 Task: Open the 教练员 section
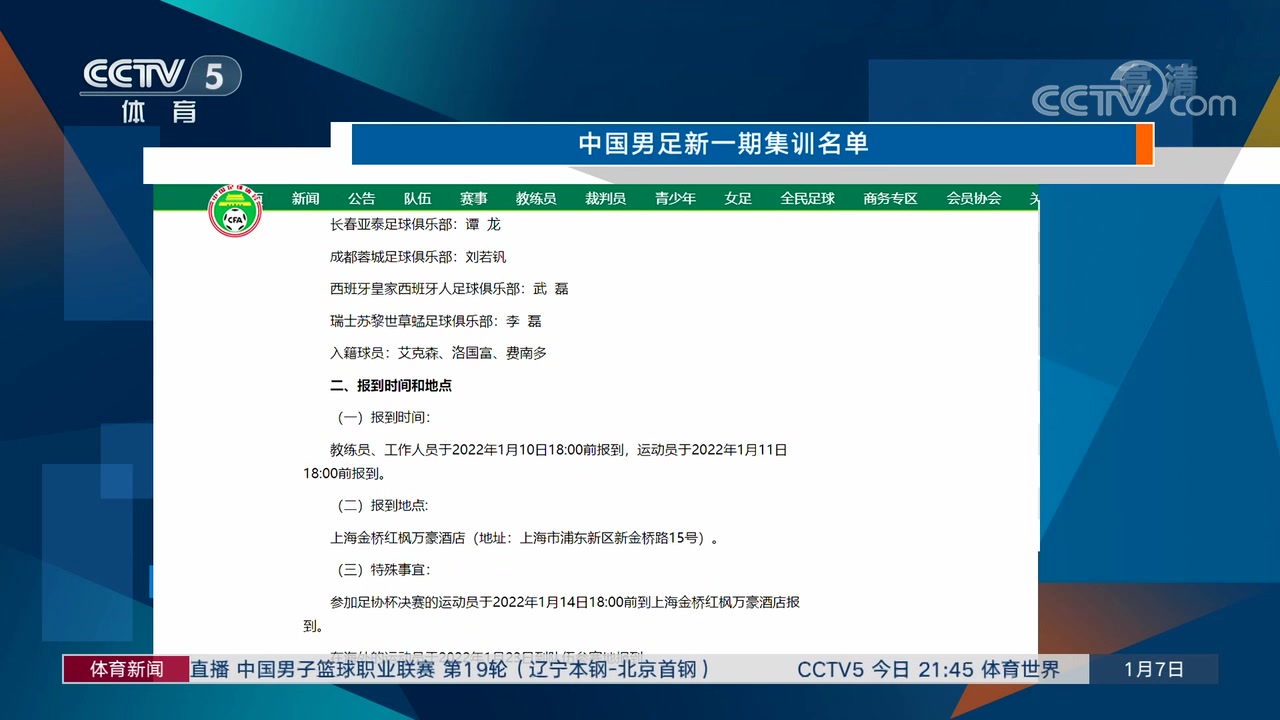[536, 198]
